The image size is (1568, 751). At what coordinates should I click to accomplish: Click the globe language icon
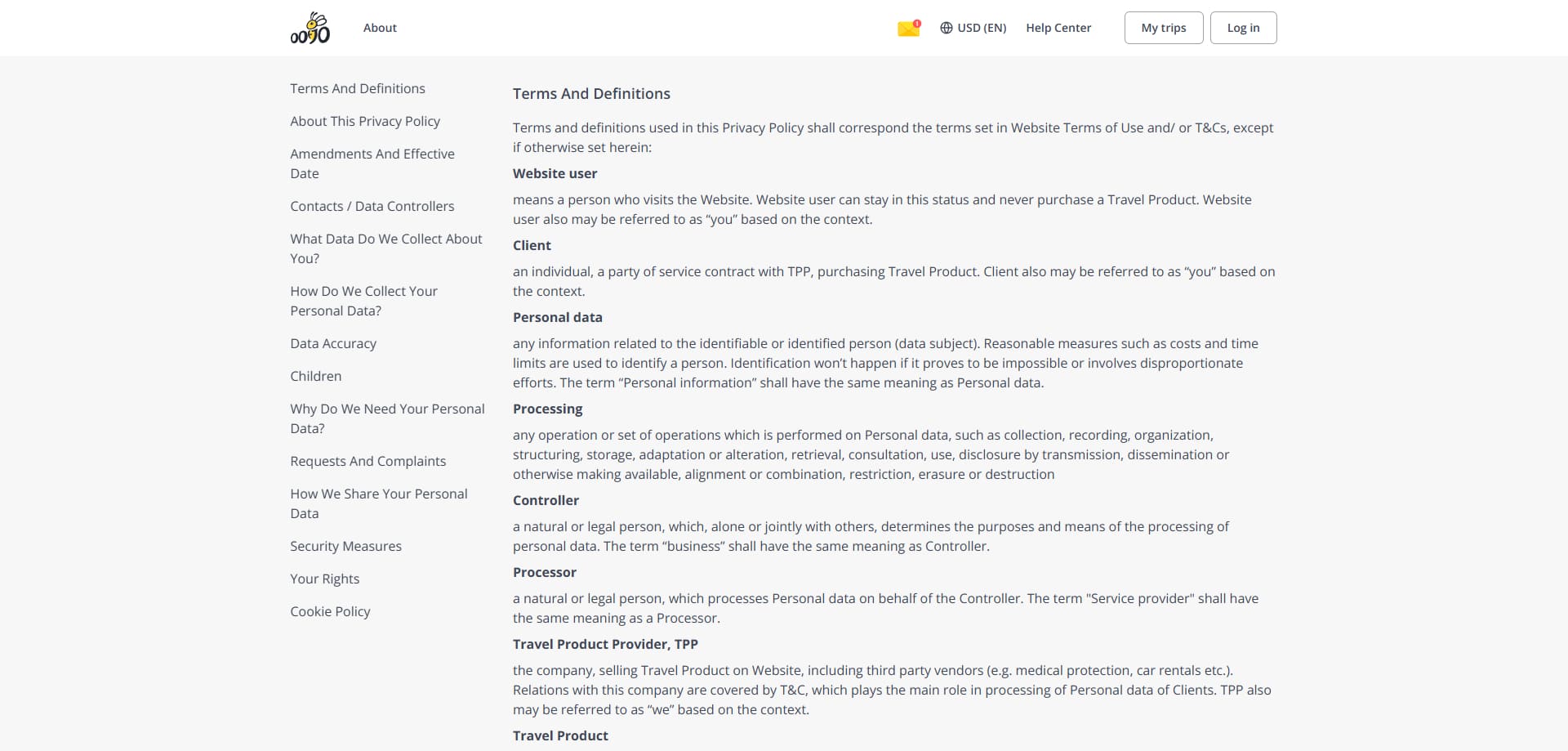pyautogui.click(x=947, y=28)
